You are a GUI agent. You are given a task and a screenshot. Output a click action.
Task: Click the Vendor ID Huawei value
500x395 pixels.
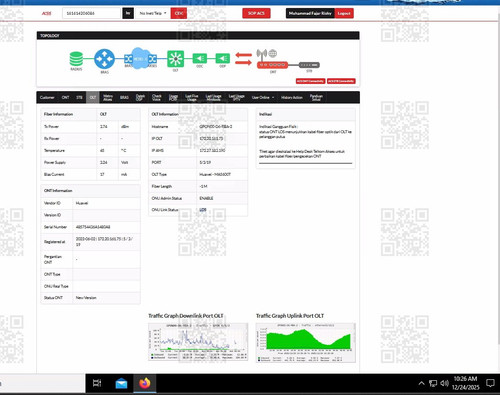click(82, 203)
